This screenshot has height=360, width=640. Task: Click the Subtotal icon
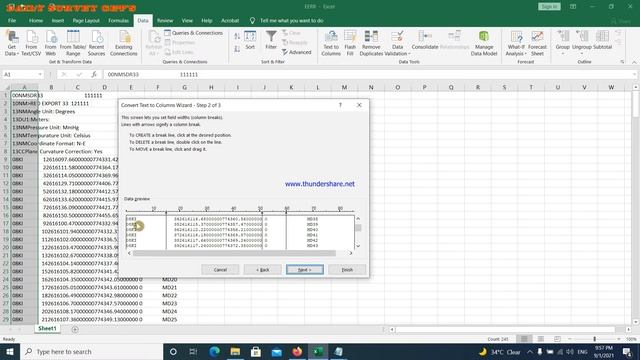click(x=602, y=40)
